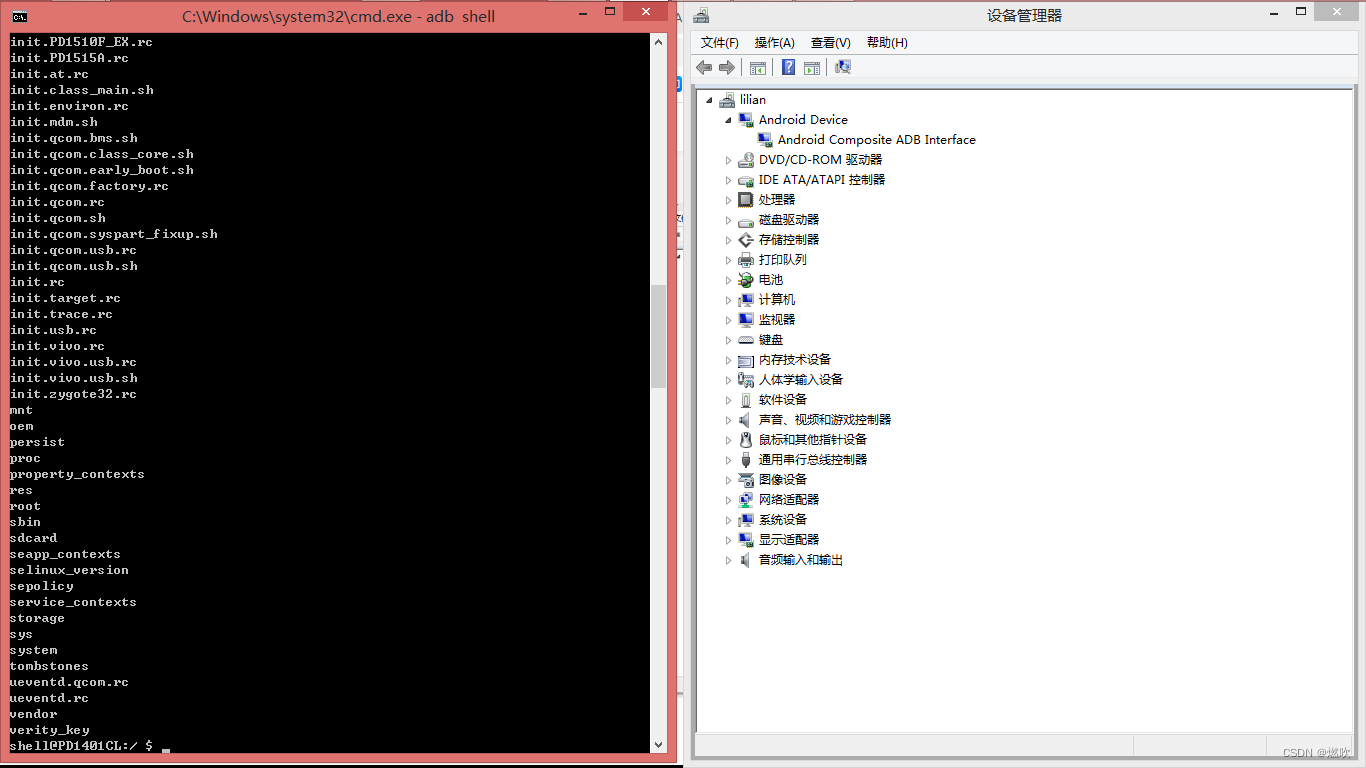Click the tombstones line in cmd

pyautogui.click(x=49, y=666)
